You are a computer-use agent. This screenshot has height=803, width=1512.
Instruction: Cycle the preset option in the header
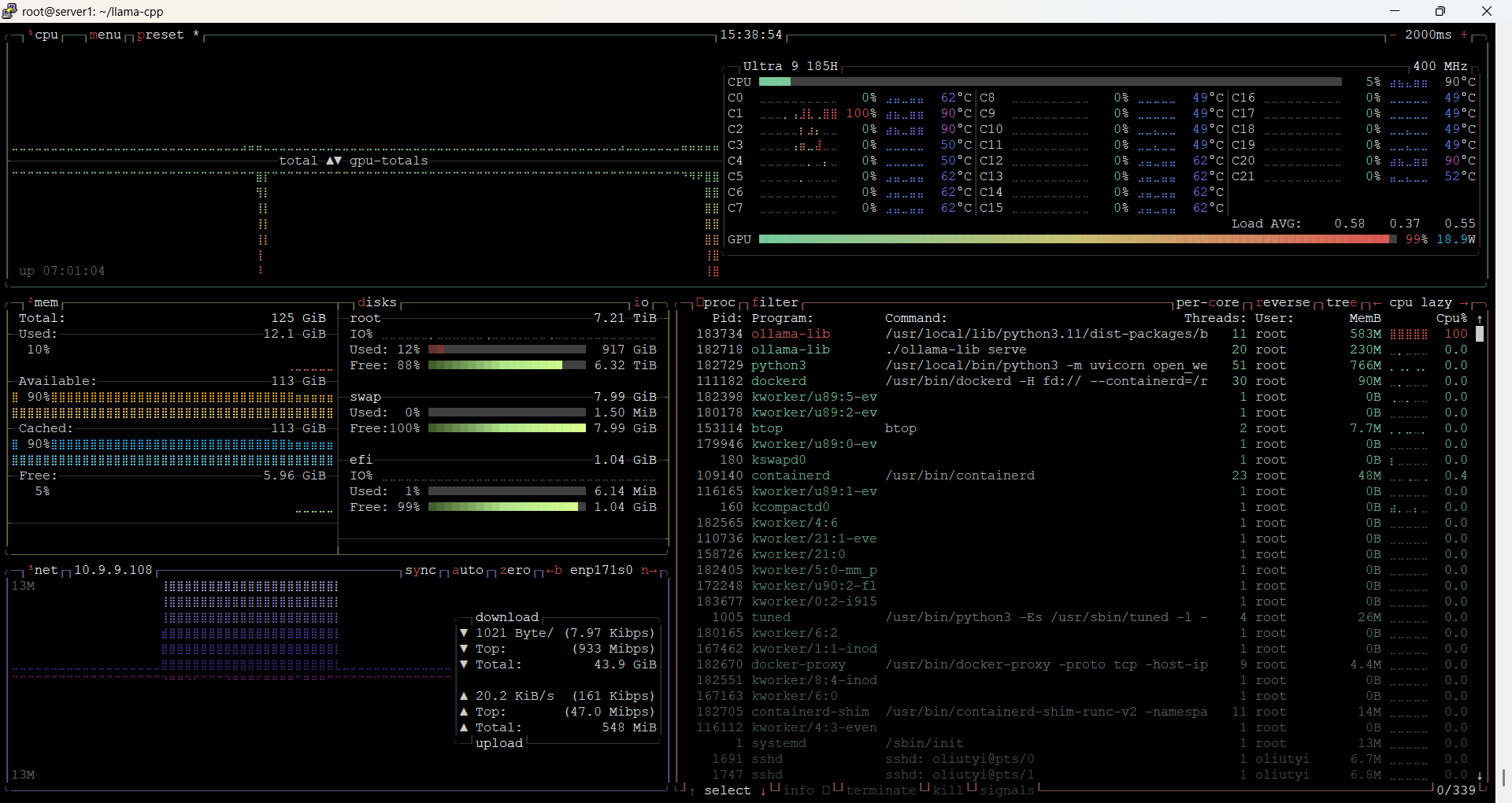click(x=161, y=35)
